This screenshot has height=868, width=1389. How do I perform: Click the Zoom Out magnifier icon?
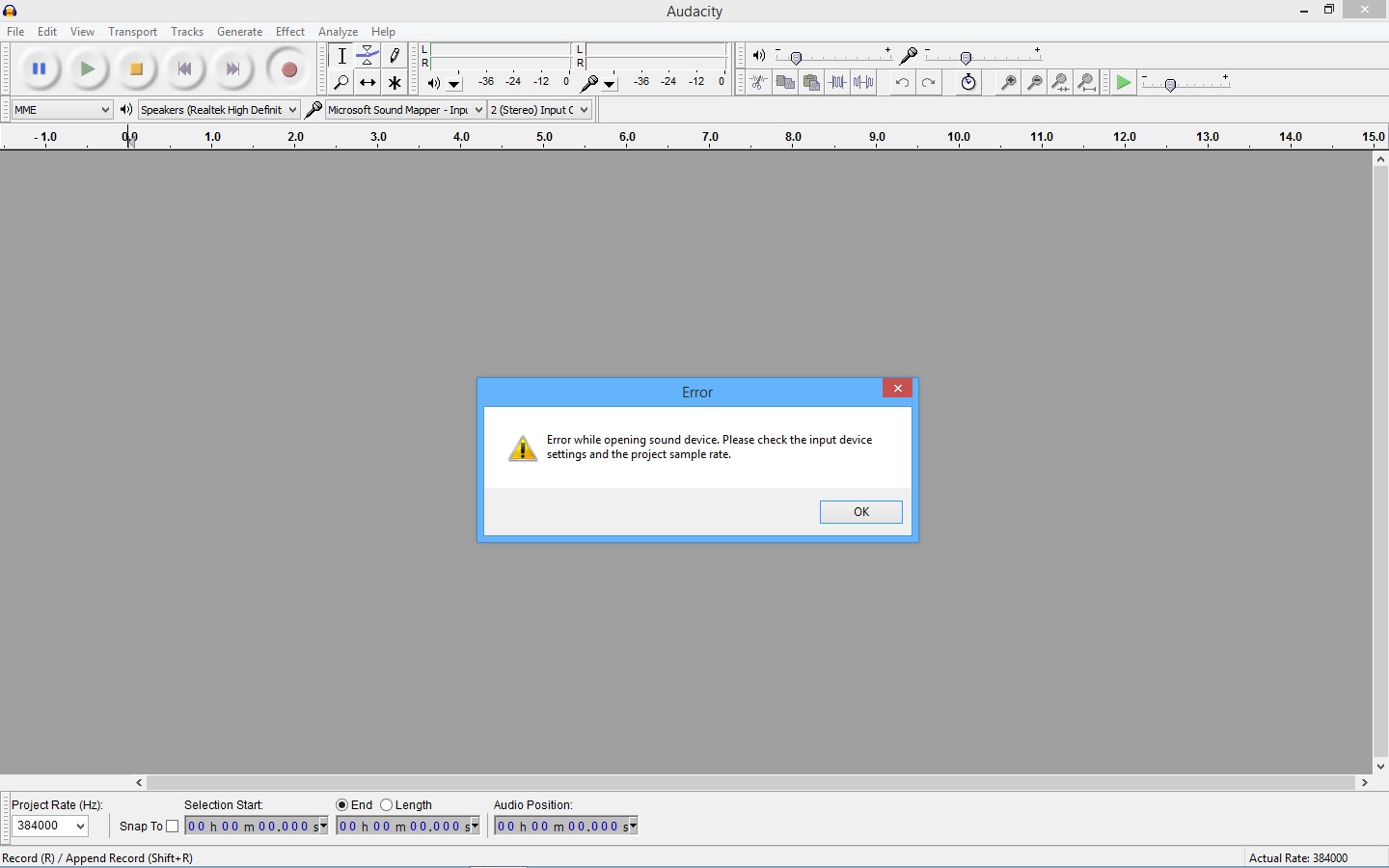1035,83
